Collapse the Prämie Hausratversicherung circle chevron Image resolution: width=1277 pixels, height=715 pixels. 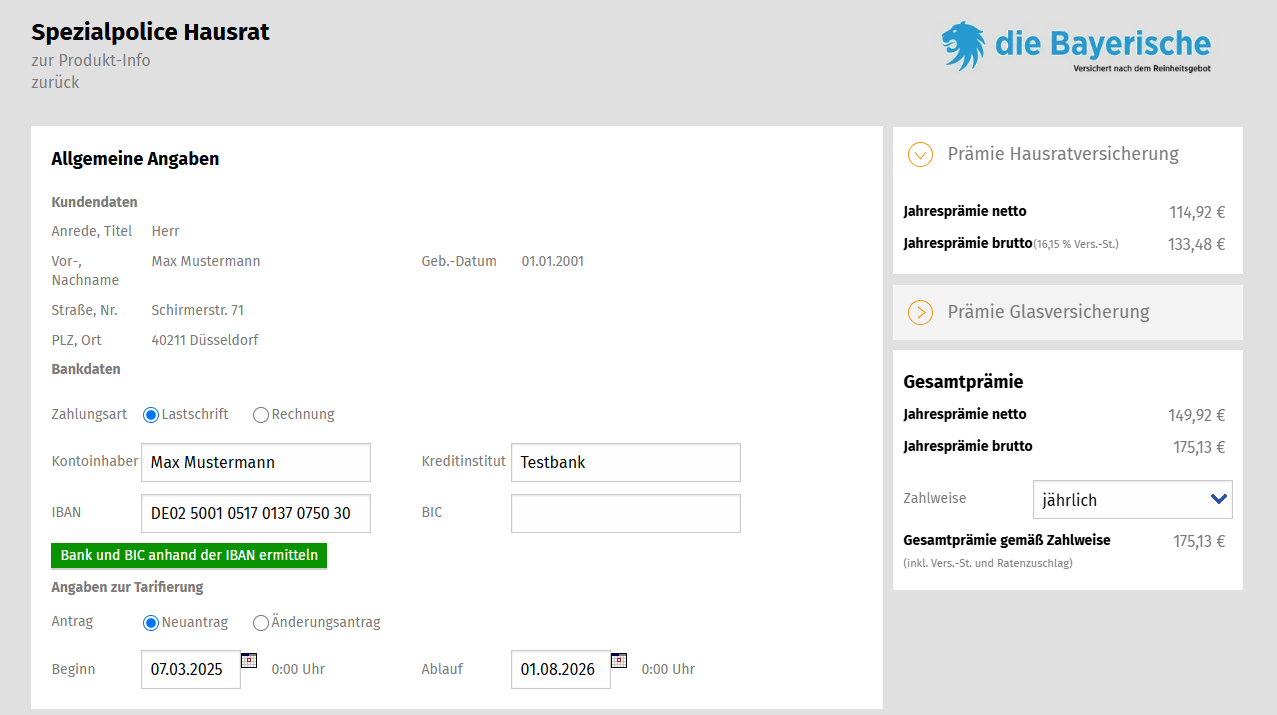click(920, 154)
